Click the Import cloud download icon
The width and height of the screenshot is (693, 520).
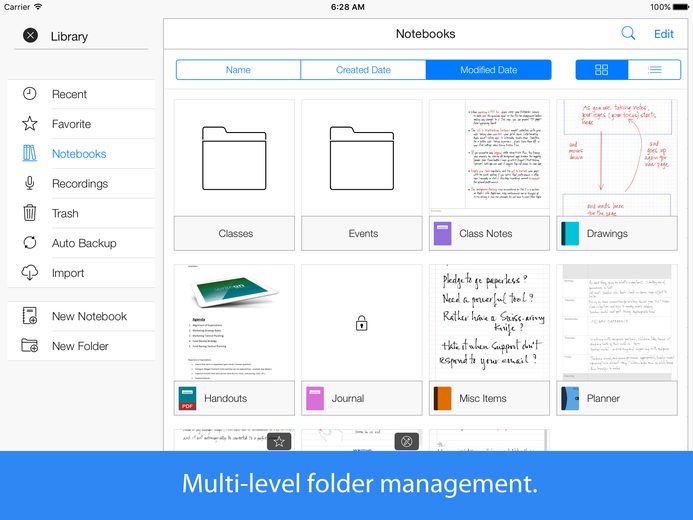pyautogui.click(x=30, y=273)
